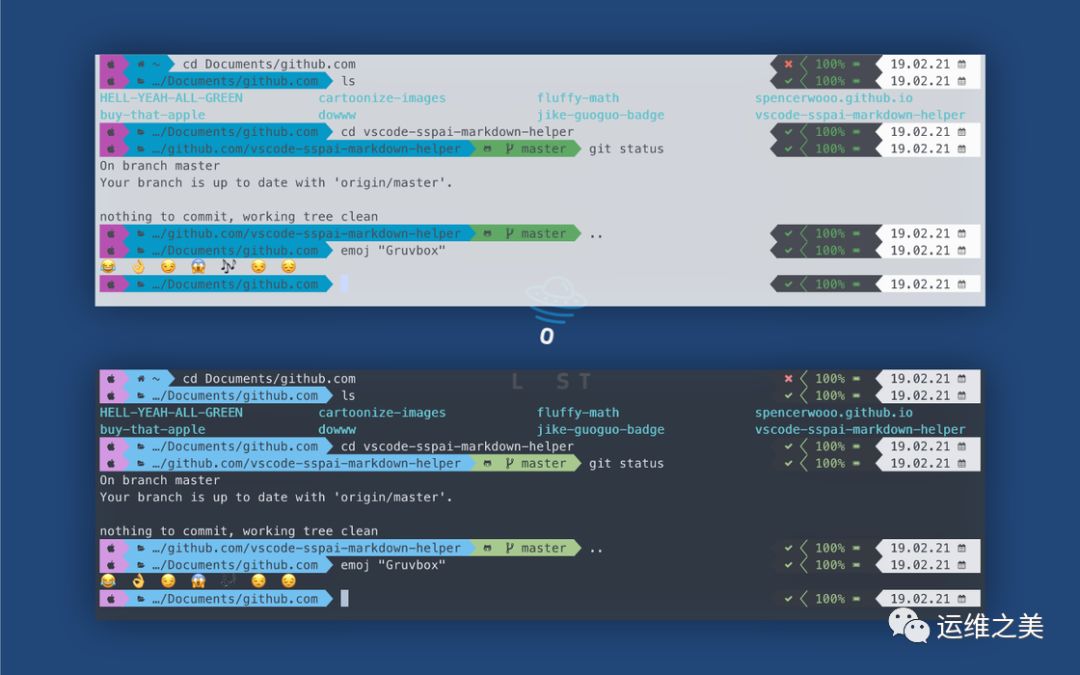Click the octocat icon on the dark terminal "git status" line
This screenshot has height=675, width=1080.
pyautogui.click(x=488, y=464)
